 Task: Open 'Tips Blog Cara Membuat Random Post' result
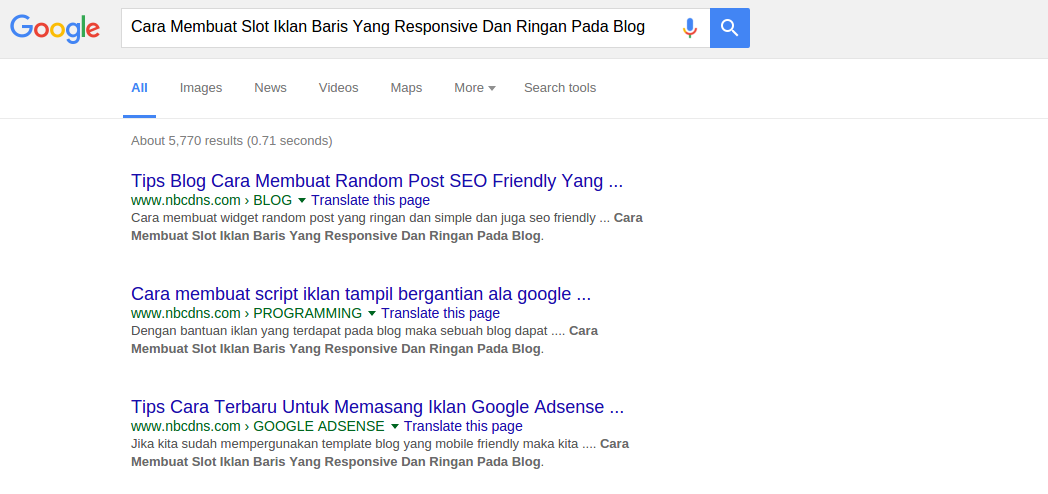(x=377, y=181)
